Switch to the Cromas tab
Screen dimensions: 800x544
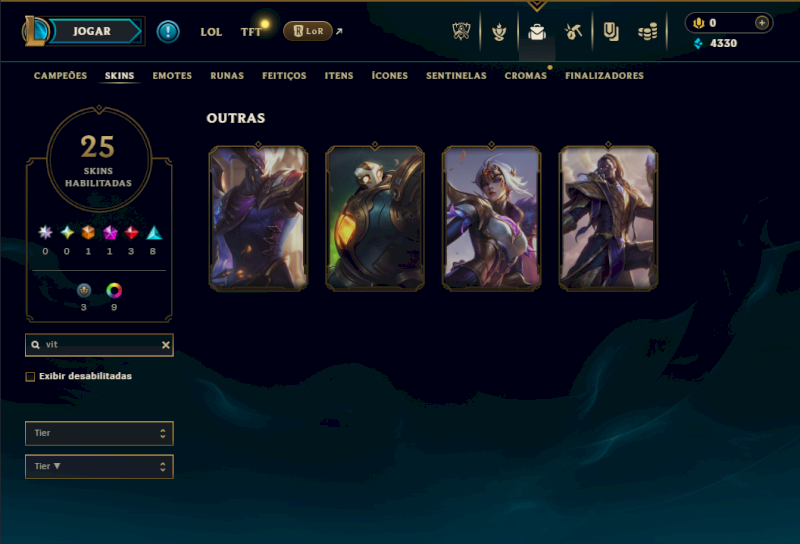(526, 76)
